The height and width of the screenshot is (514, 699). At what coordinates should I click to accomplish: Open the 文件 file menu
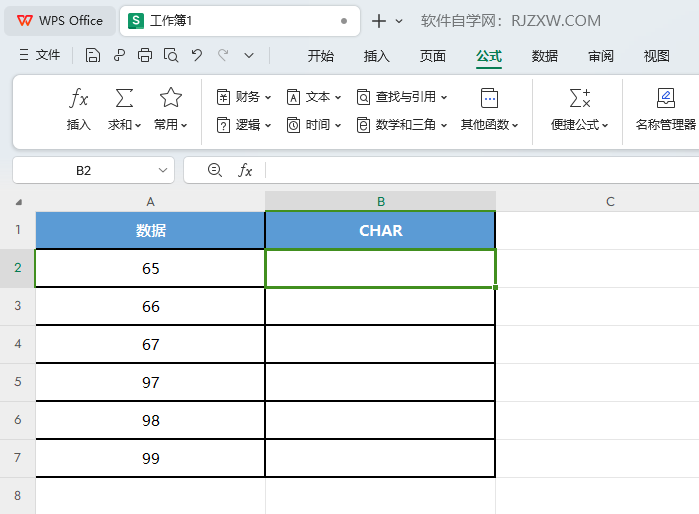point(40,55)
